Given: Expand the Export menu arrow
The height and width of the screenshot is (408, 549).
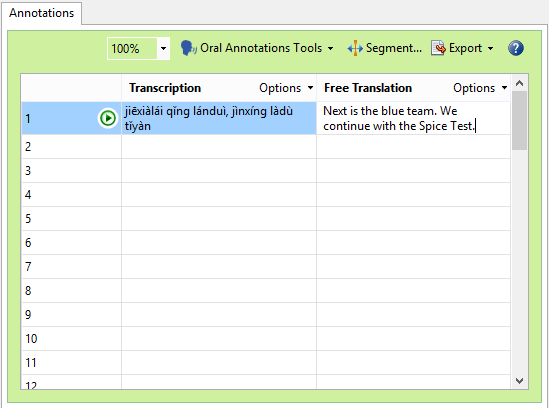Looking at the screenshot, I should point(490,48).
